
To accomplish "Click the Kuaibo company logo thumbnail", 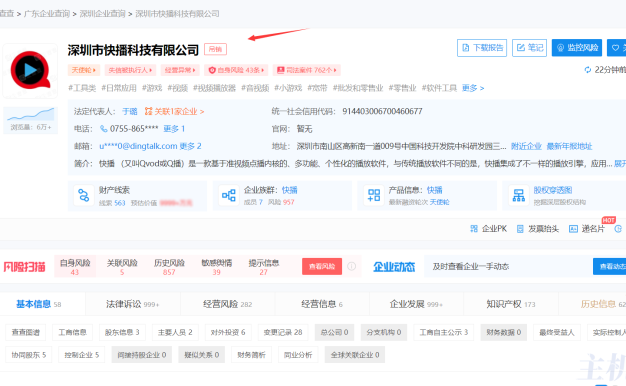I will 30,71.
